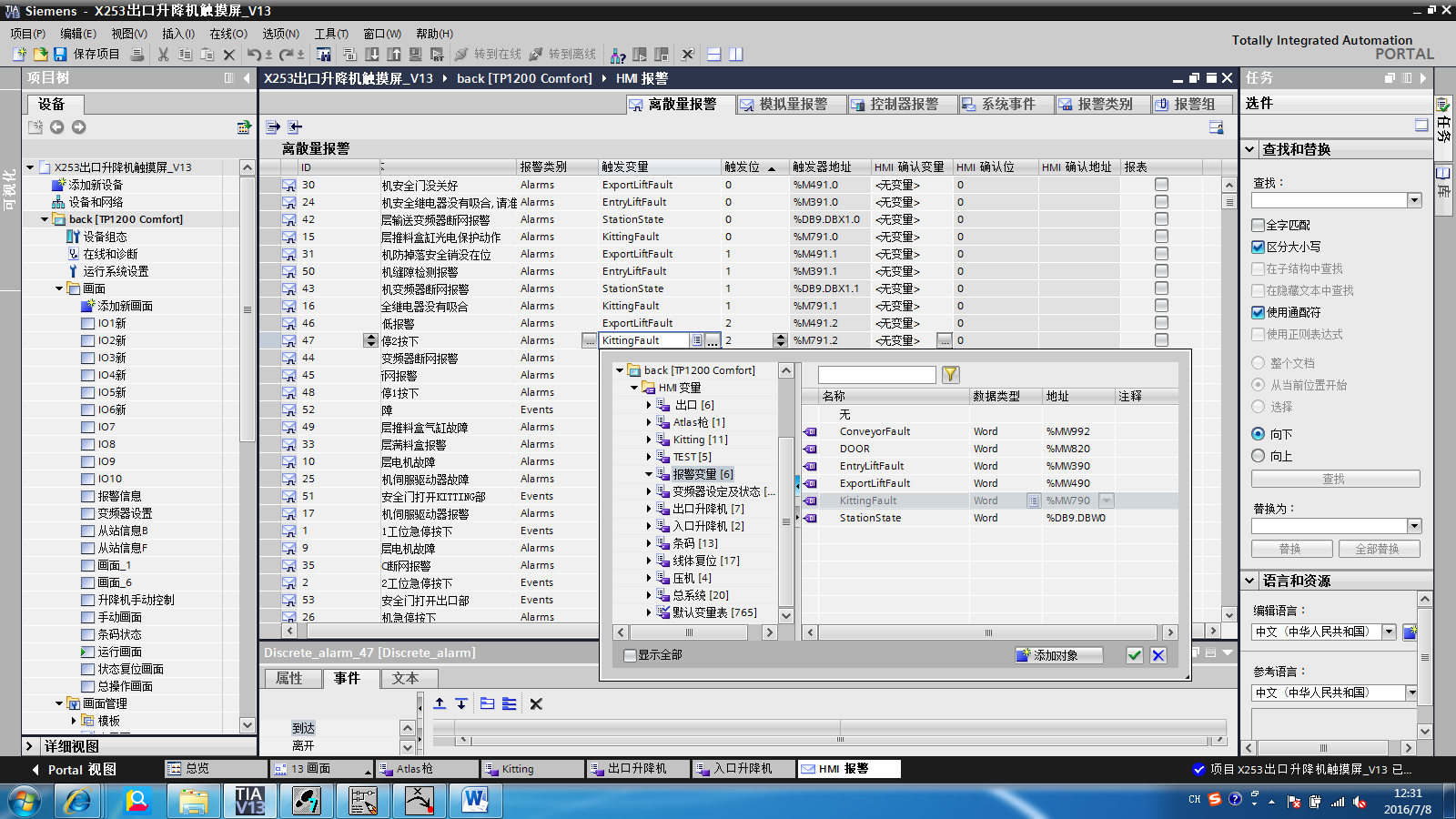
Task: Open the 项目(P) menu
Action: 28,34
